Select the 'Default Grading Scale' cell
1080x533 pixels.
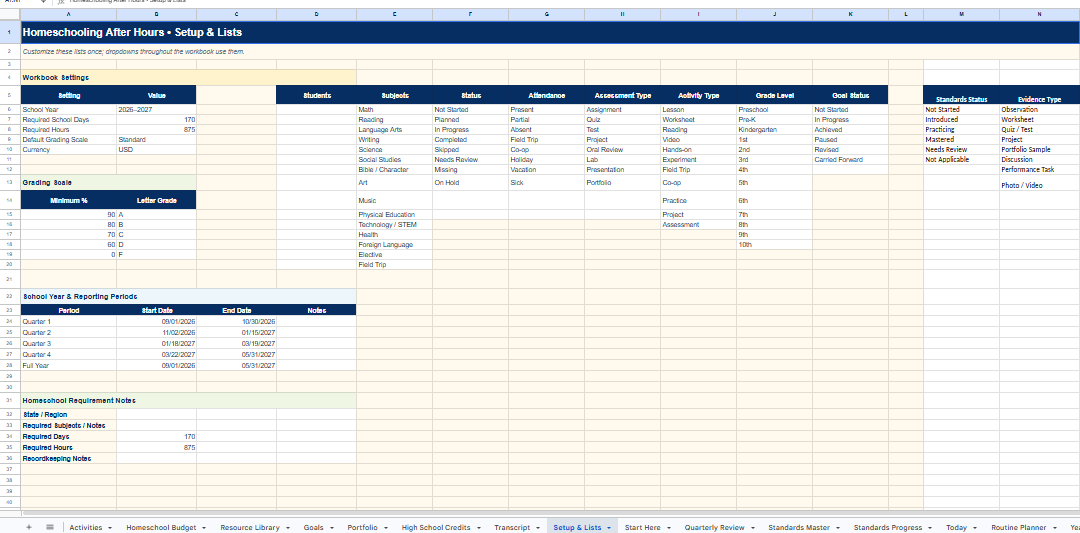pyautogui.click(x=69, y=140)
